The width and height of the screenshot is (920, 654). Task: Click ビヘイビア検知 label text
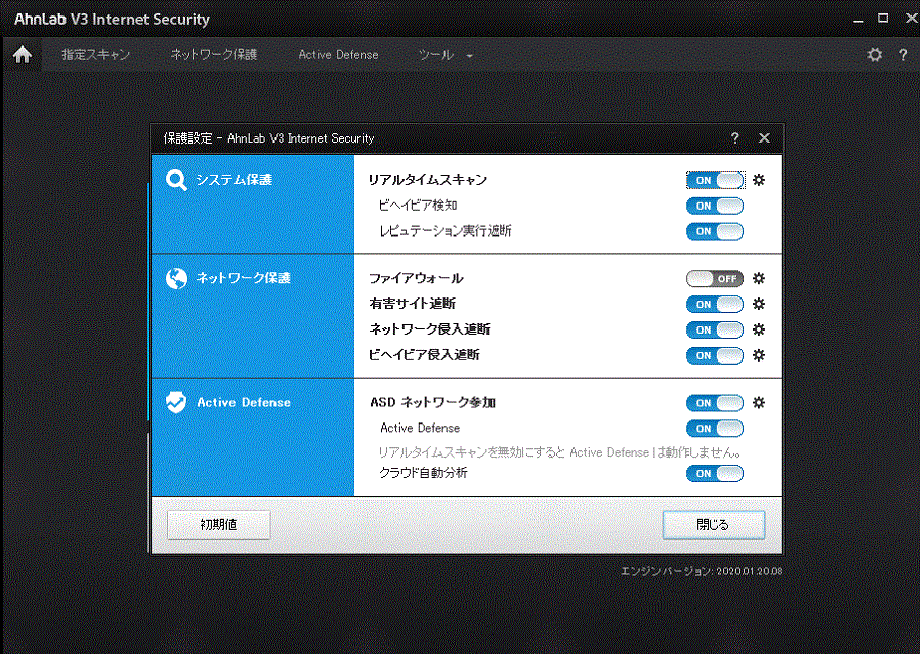418,205
